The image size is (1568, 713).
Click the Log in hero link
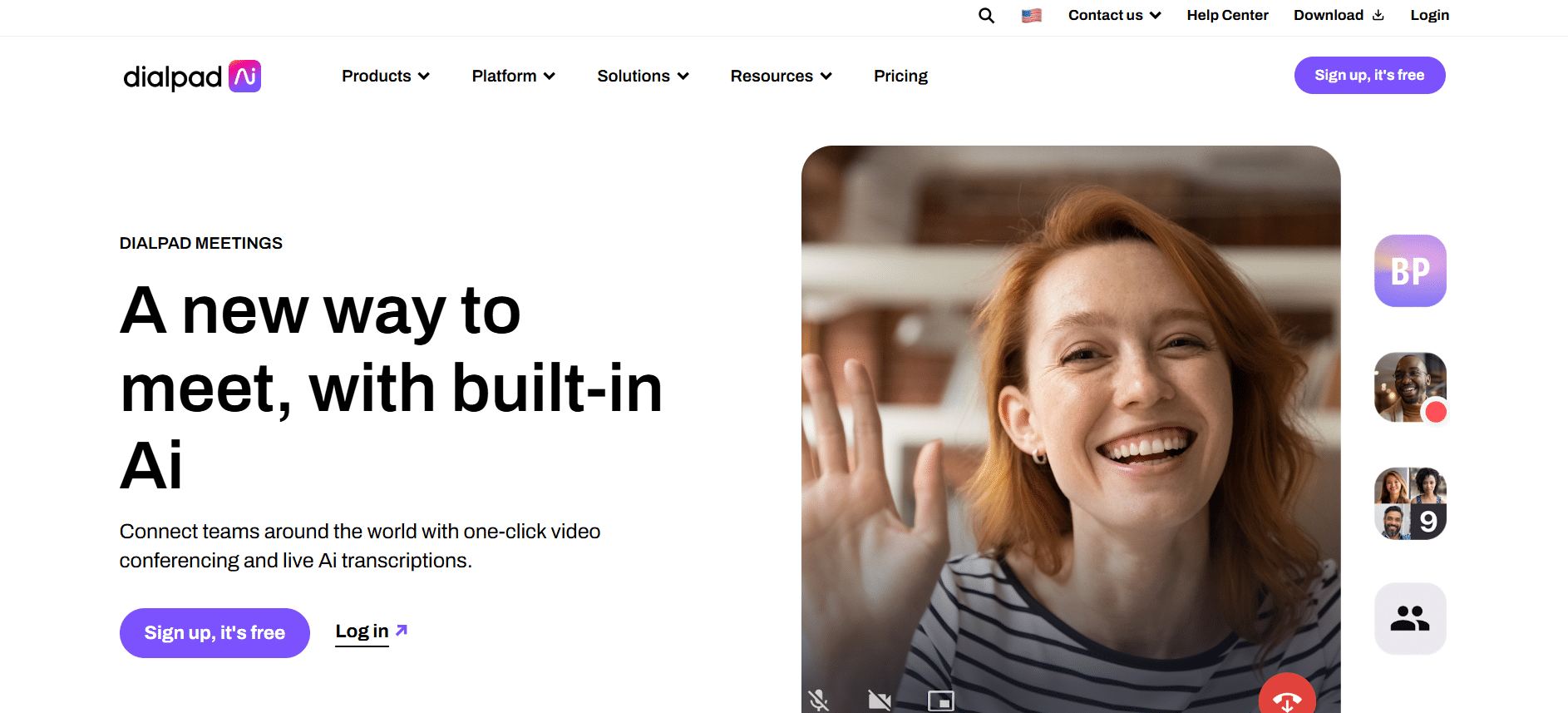(x=362, y=631)
